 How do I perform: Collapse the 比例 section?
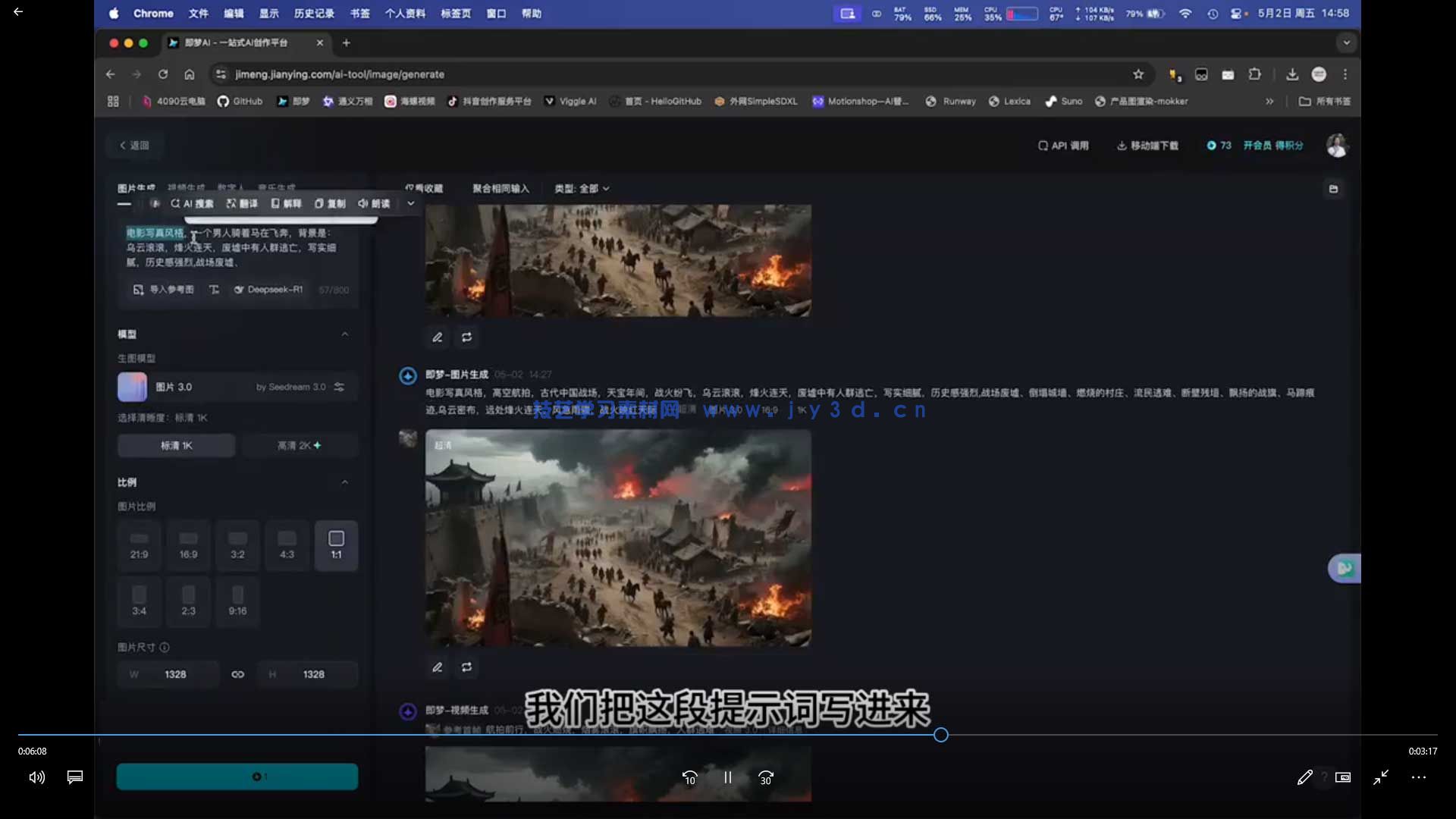pyautogui.click(x=345, y=482)
